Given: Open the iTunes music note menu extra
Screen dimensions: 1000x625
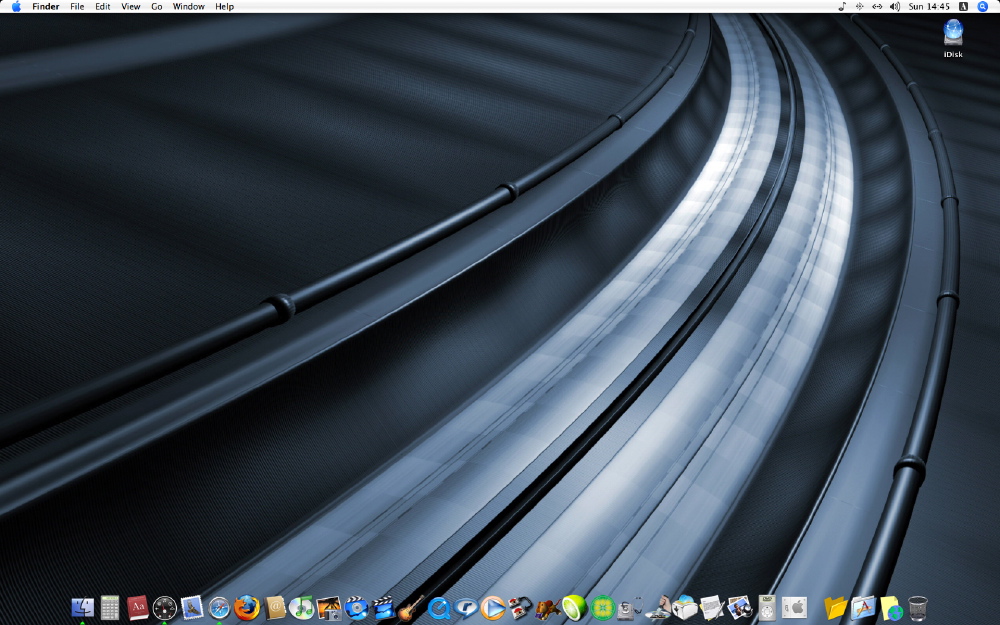Looking at the screenshot, I should tap(842, 7).
